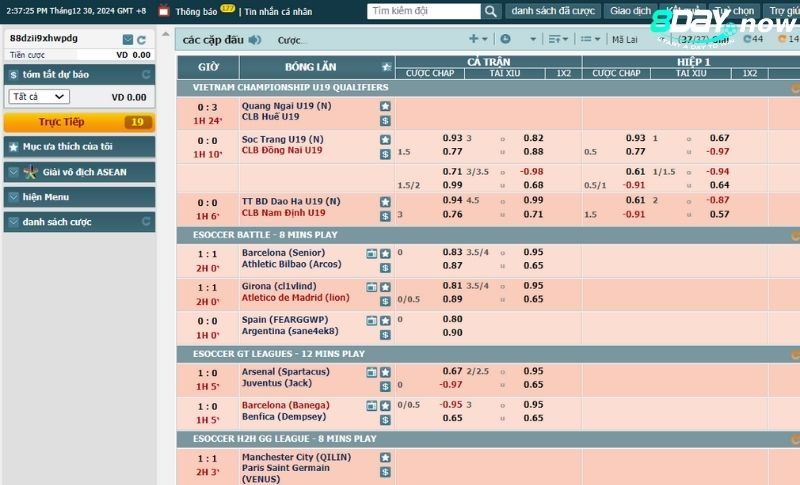Toggle favorite star for Manchester City (QILIN) match
Image resolution: width=800 pixels, height=485 pixels.
(385, 458)
